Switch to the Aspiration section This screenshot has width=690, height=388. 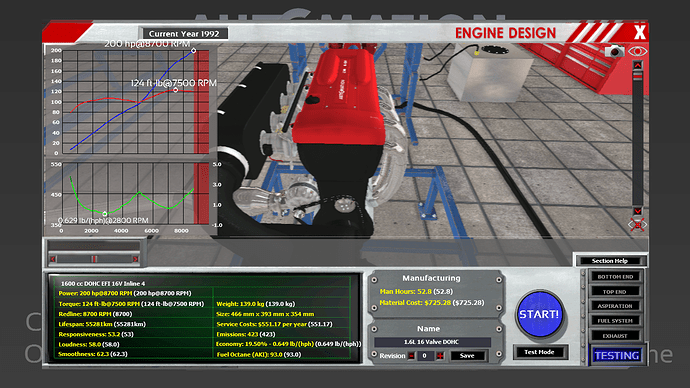[615, 306]
